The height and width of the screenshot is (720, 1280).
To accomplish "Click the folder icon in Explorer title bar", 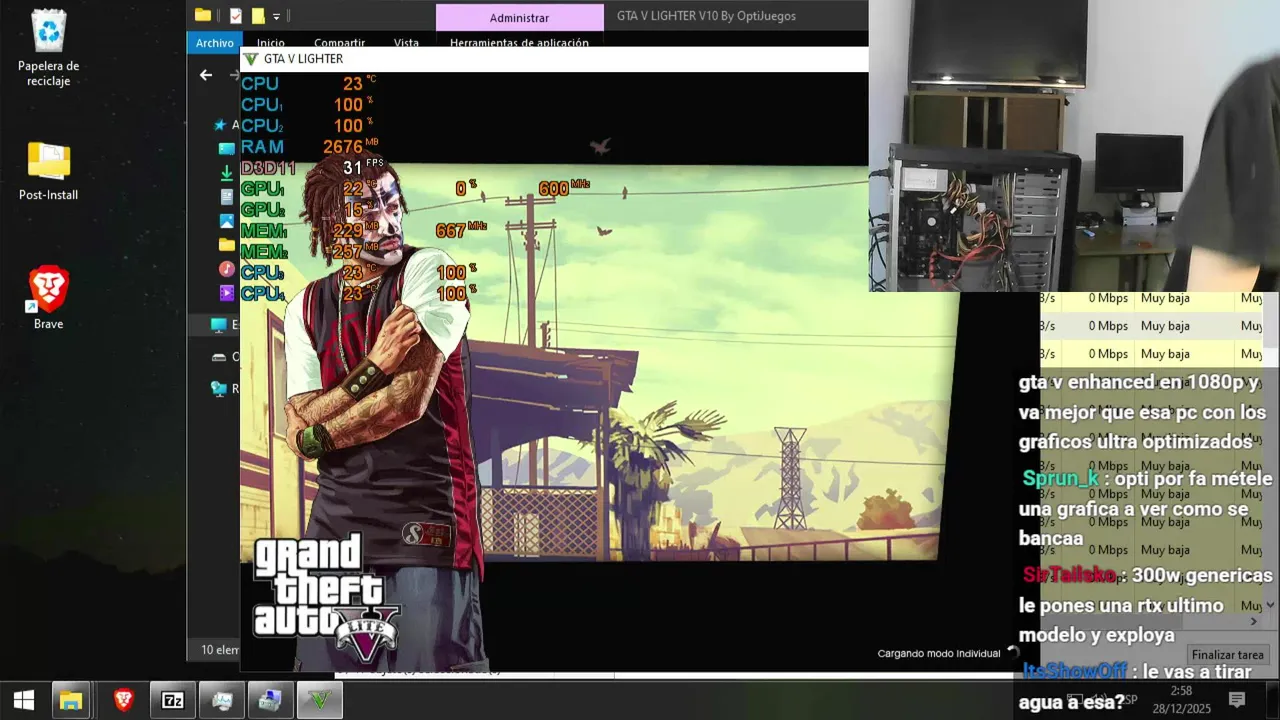I will tap(203, 15).
